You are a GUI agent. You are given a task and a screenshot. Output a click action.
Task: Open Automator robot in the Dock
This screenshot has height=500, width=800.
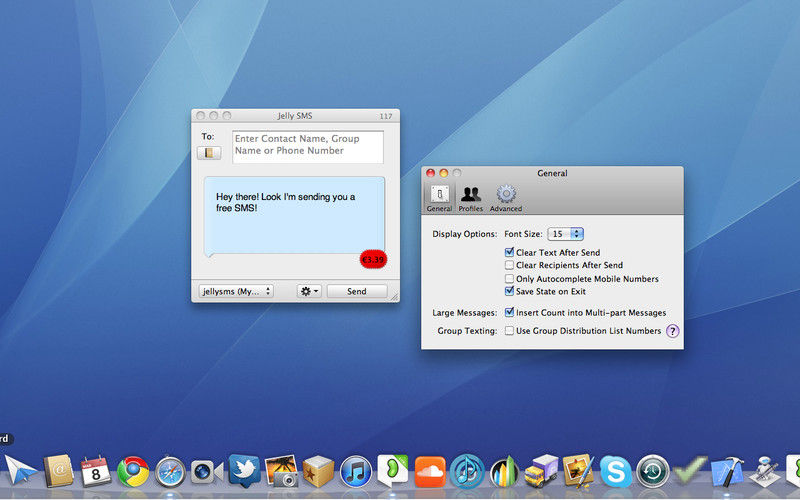tap(765, 471)
